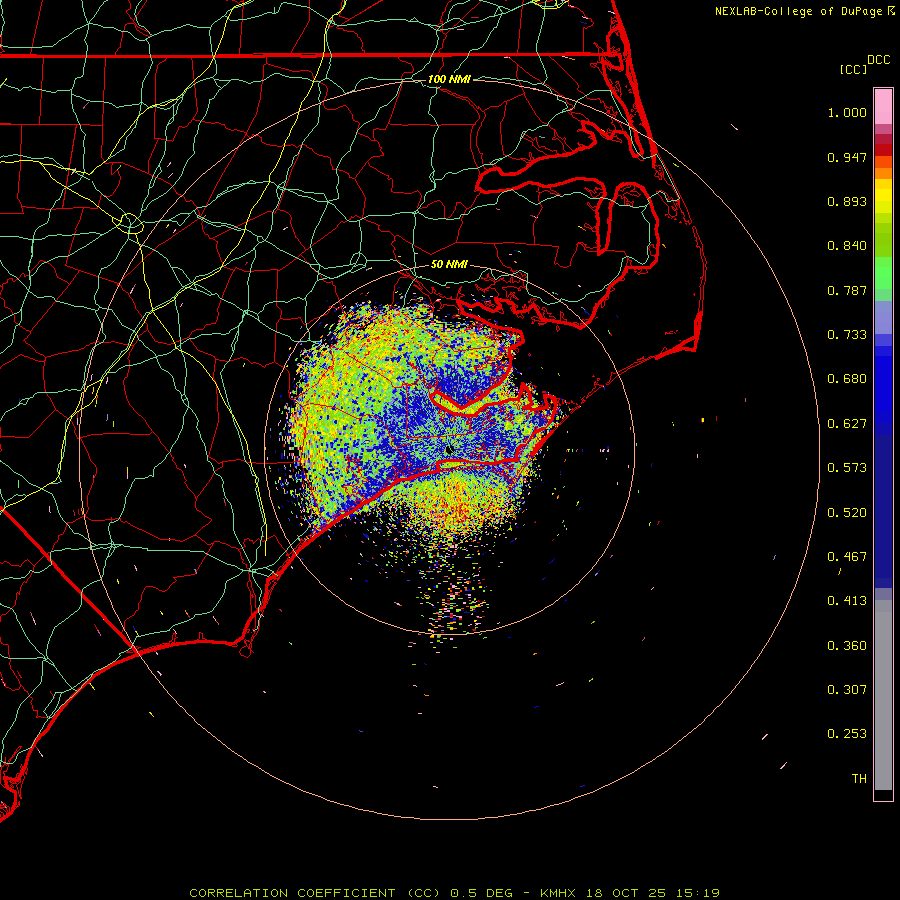Click the 0.413 scale value
This screenshot has width=900, height=900.
pyautogui.click(x=847, y=601)
